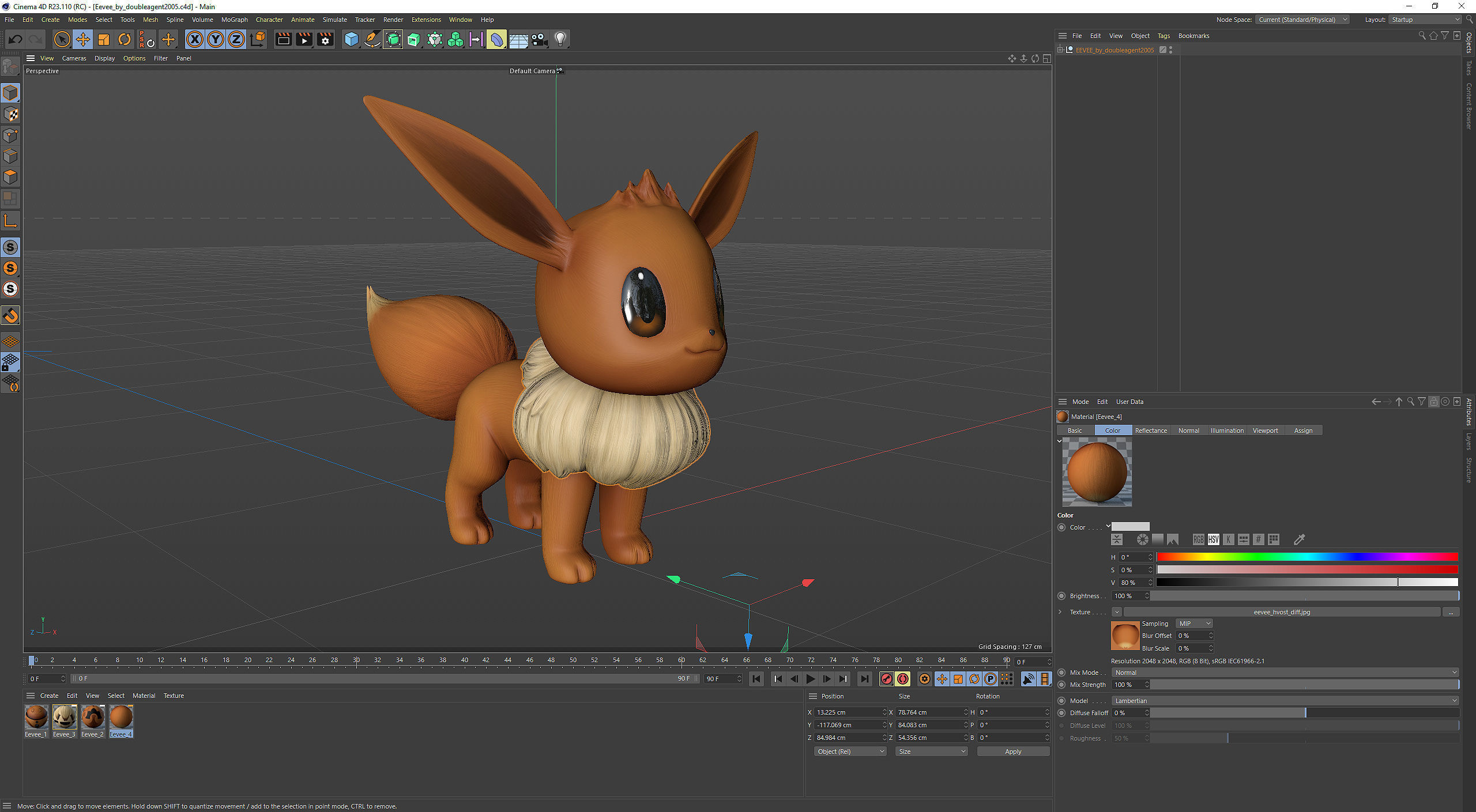Open the Object (Rel) coordinate dropdown
1476x812 pixels.
[x=850, y=751]
